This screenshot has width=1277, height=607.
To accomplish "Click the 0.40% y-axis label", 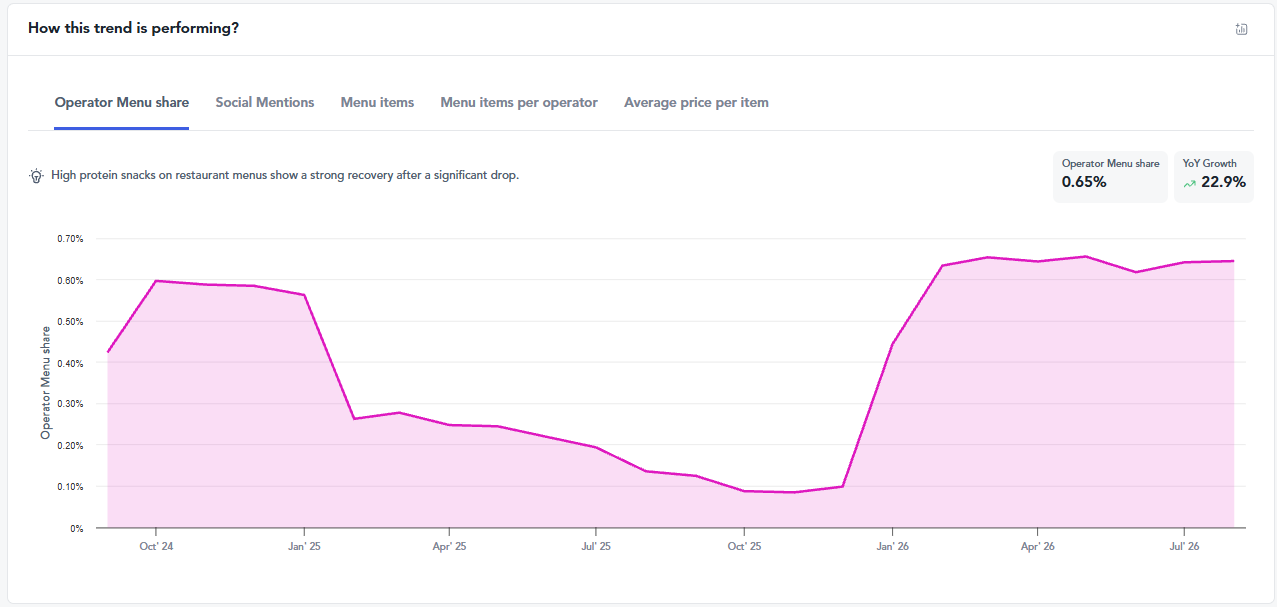I will (x=70, y=363).
